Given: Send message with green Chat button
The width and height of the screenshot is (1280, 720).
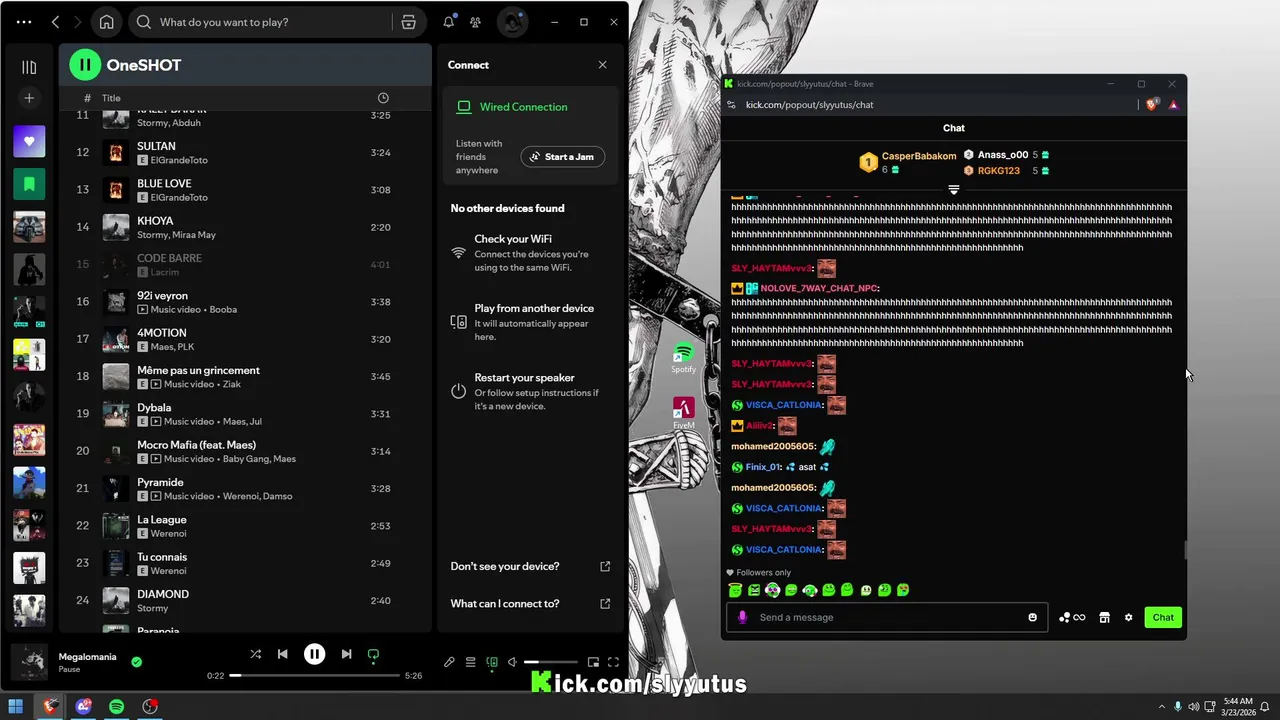Looking at the screenshot, I should point(1163,617).
